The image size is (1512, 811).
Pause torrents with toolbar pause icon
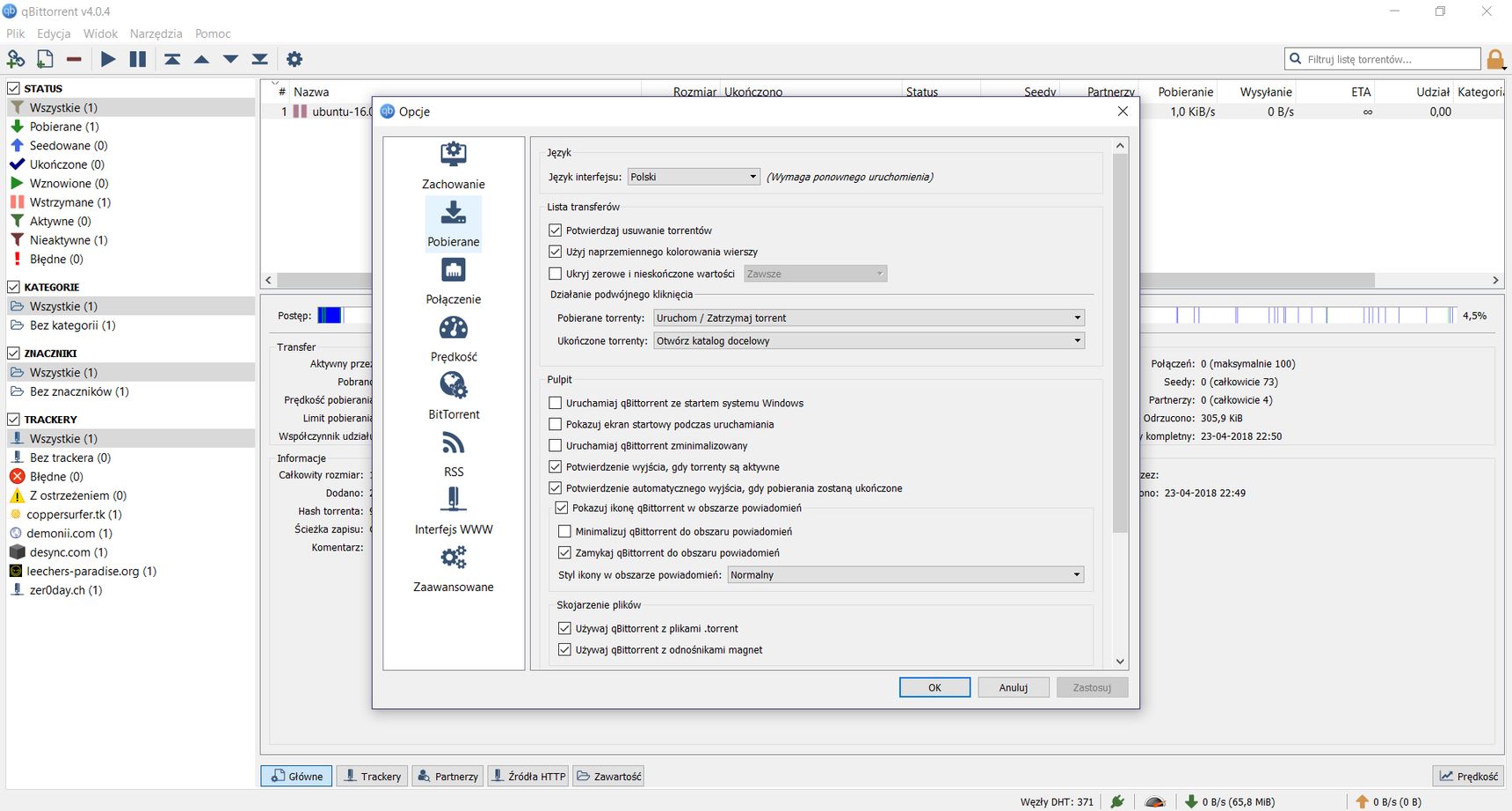138,59
